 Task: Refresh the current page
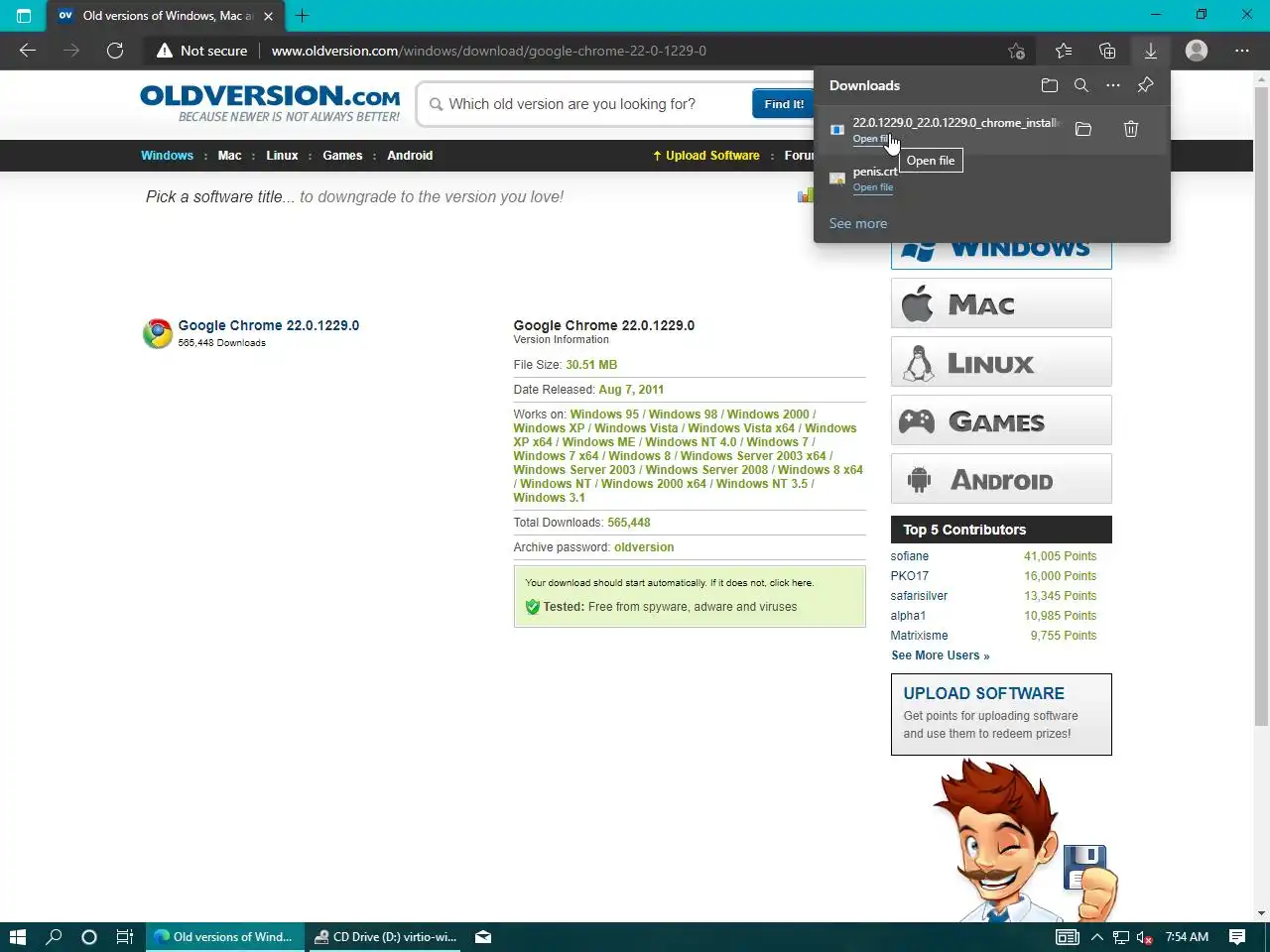click(x=115, y=51)
